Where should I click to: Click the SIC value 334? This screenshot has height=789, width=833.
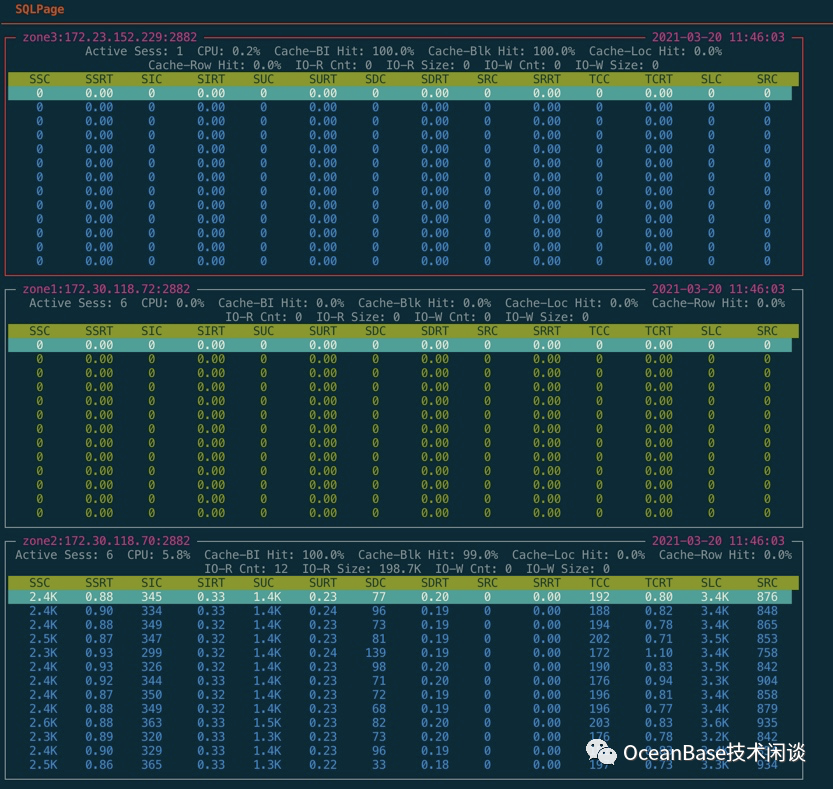pyautogui.click(x=151, y=611)
